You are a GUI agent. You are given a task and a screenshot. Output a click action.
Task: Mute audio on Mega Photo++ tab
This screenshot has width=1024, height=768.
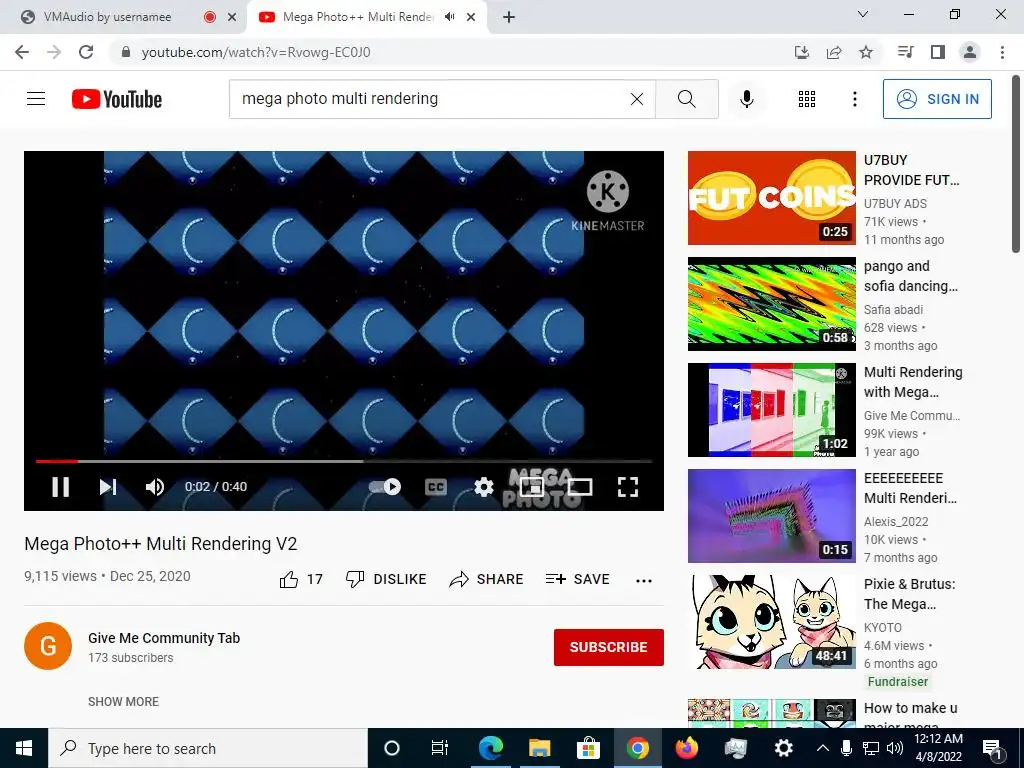click(x=449, y=17)
